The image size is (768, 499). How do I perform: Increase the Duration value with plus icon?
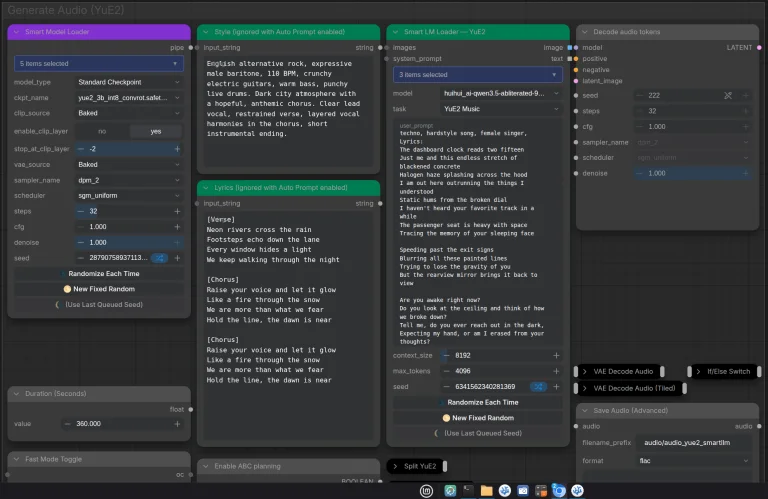pos(177,424)
